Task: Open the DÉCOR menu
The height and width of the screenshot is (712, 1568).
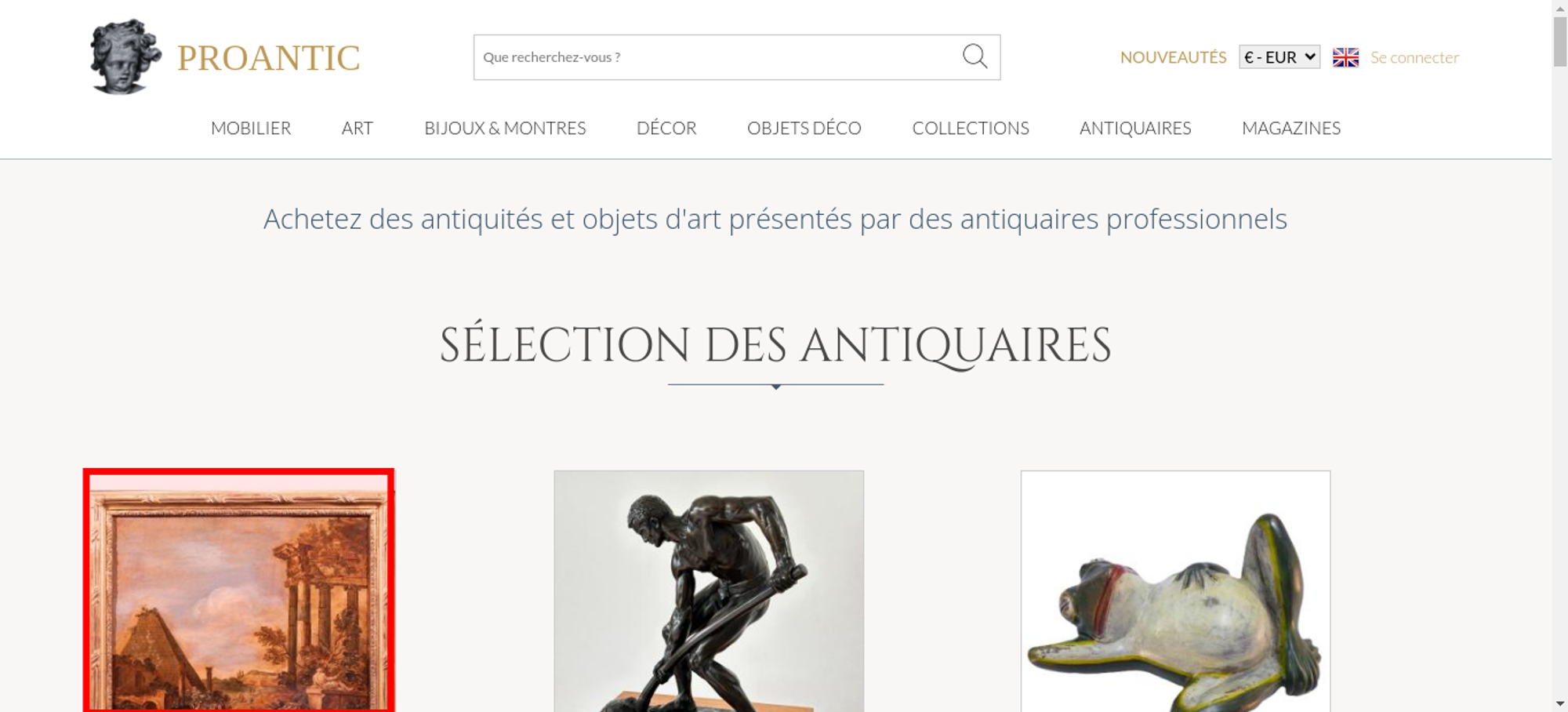Action: 666,128
